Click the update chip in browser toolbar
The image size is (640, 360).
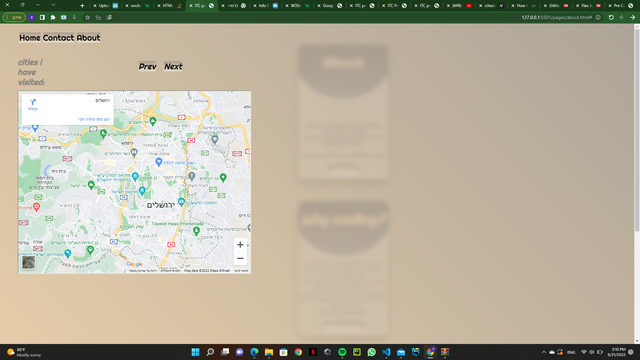pyautogui.click(x=14, y=18)
